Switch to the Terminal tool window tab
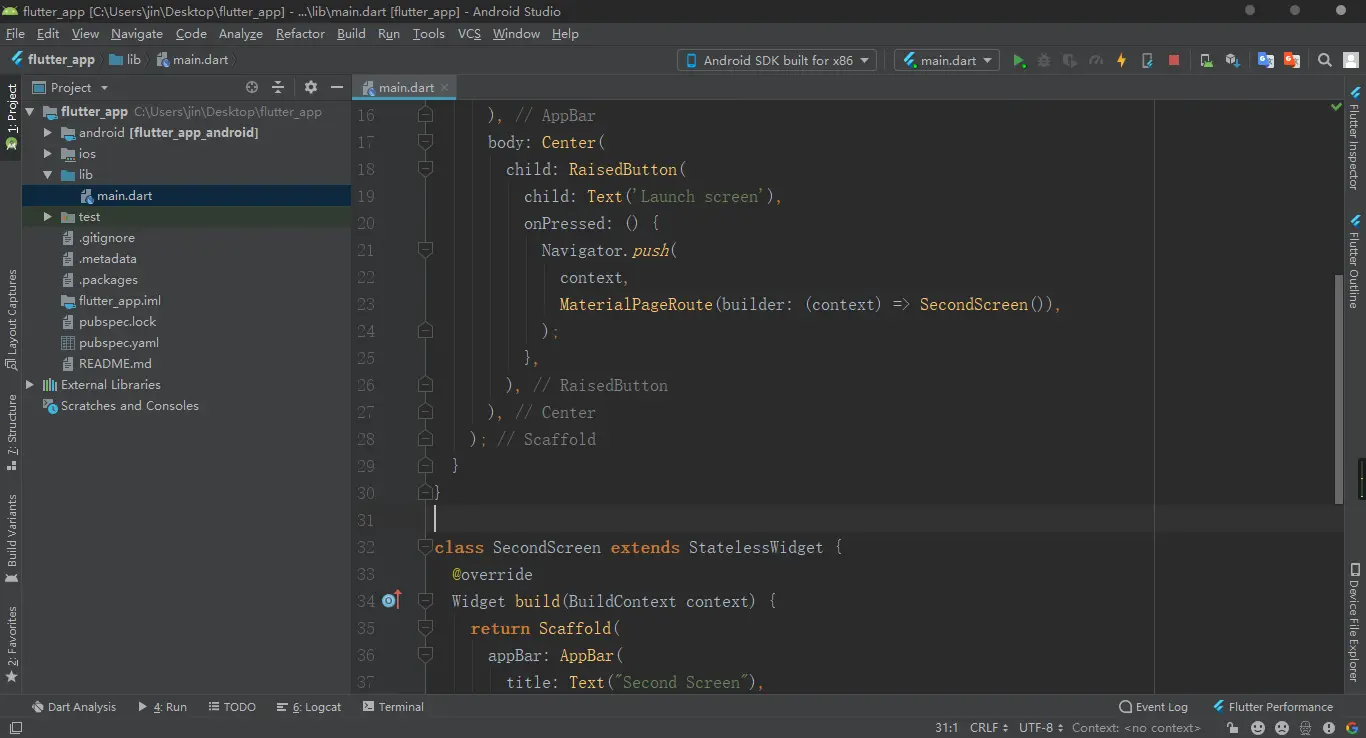The image size is (1366, 738). [392, 707]
